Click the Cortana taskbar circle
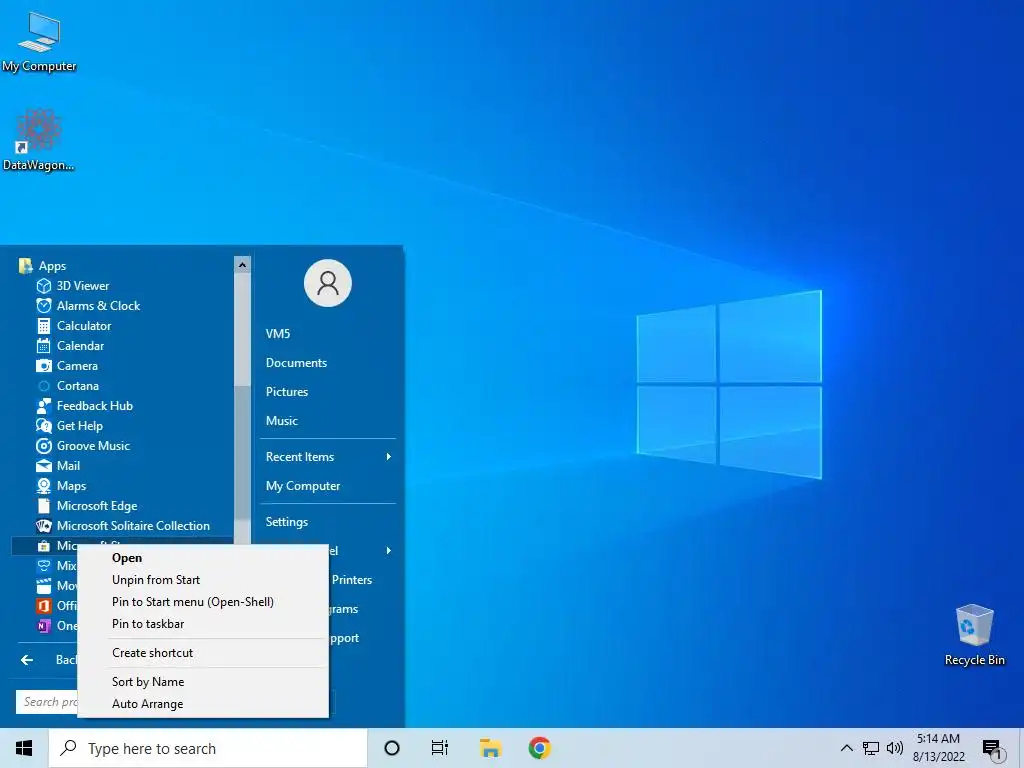Image resolution: width=1024 pixels, height=768 pixels. (x=392, y=748)
